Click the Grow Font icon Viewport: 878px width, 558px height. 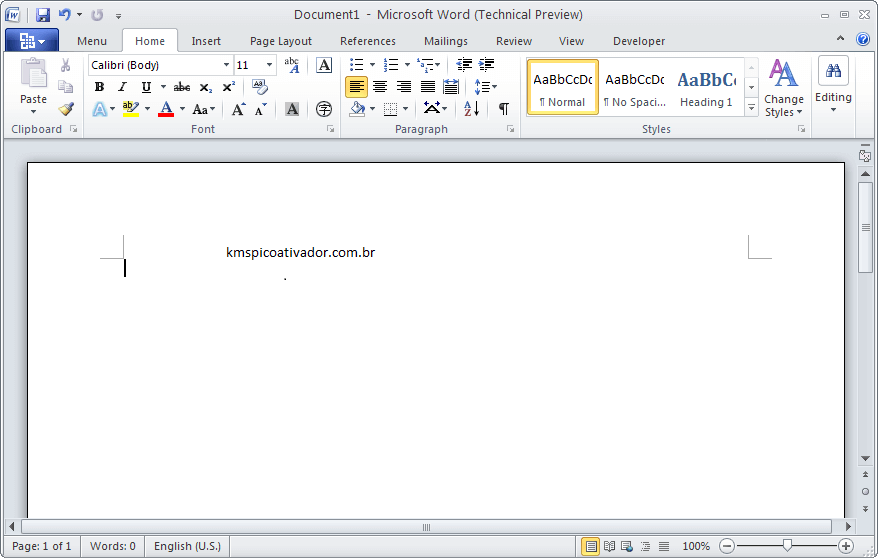238,109
